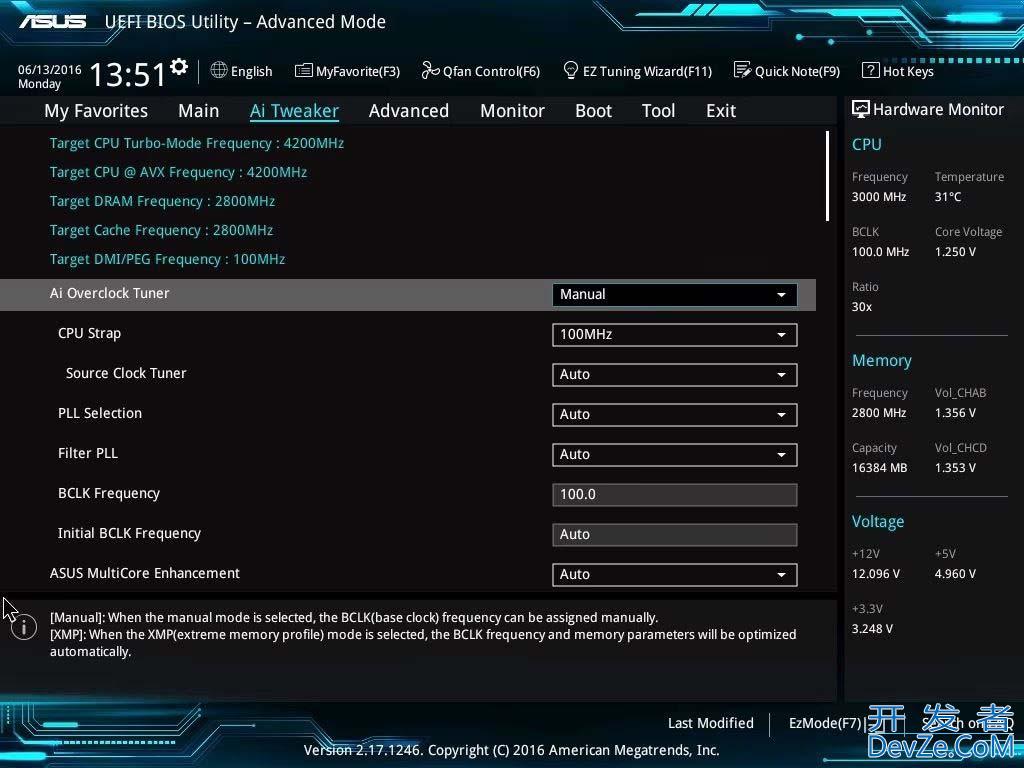The height and width of the screenshot is (768, 1024).
Task: Click the memory Capacity value 16384 MB
Action: click(880, 468)
